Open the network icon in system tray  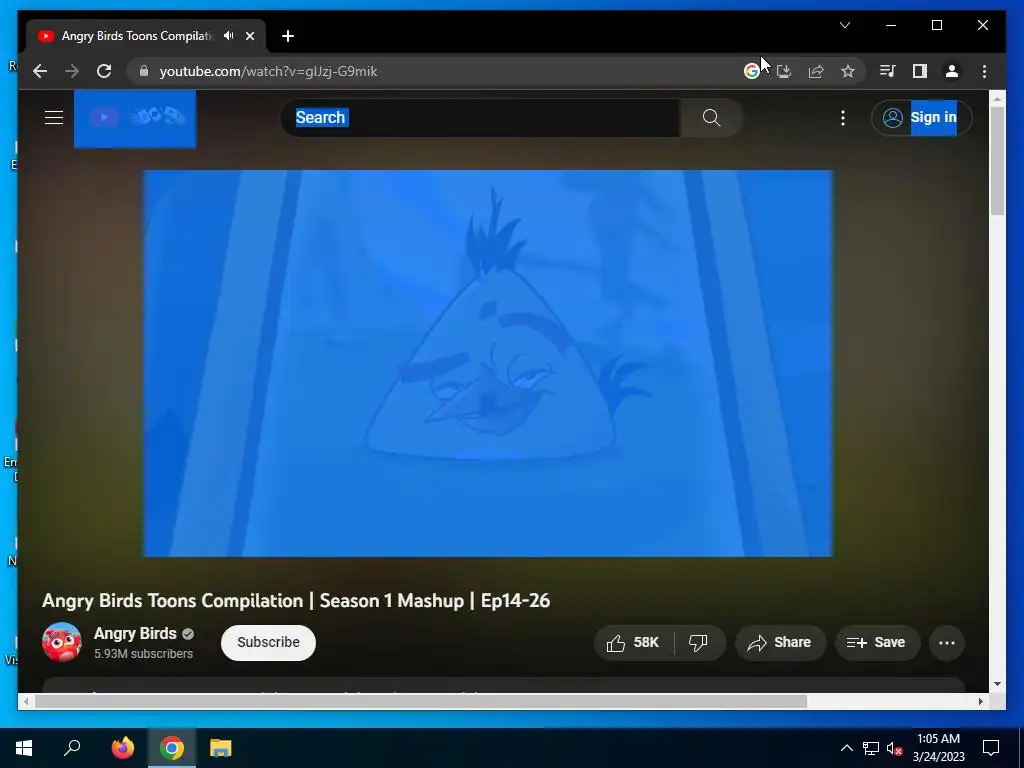click(871, 748)
